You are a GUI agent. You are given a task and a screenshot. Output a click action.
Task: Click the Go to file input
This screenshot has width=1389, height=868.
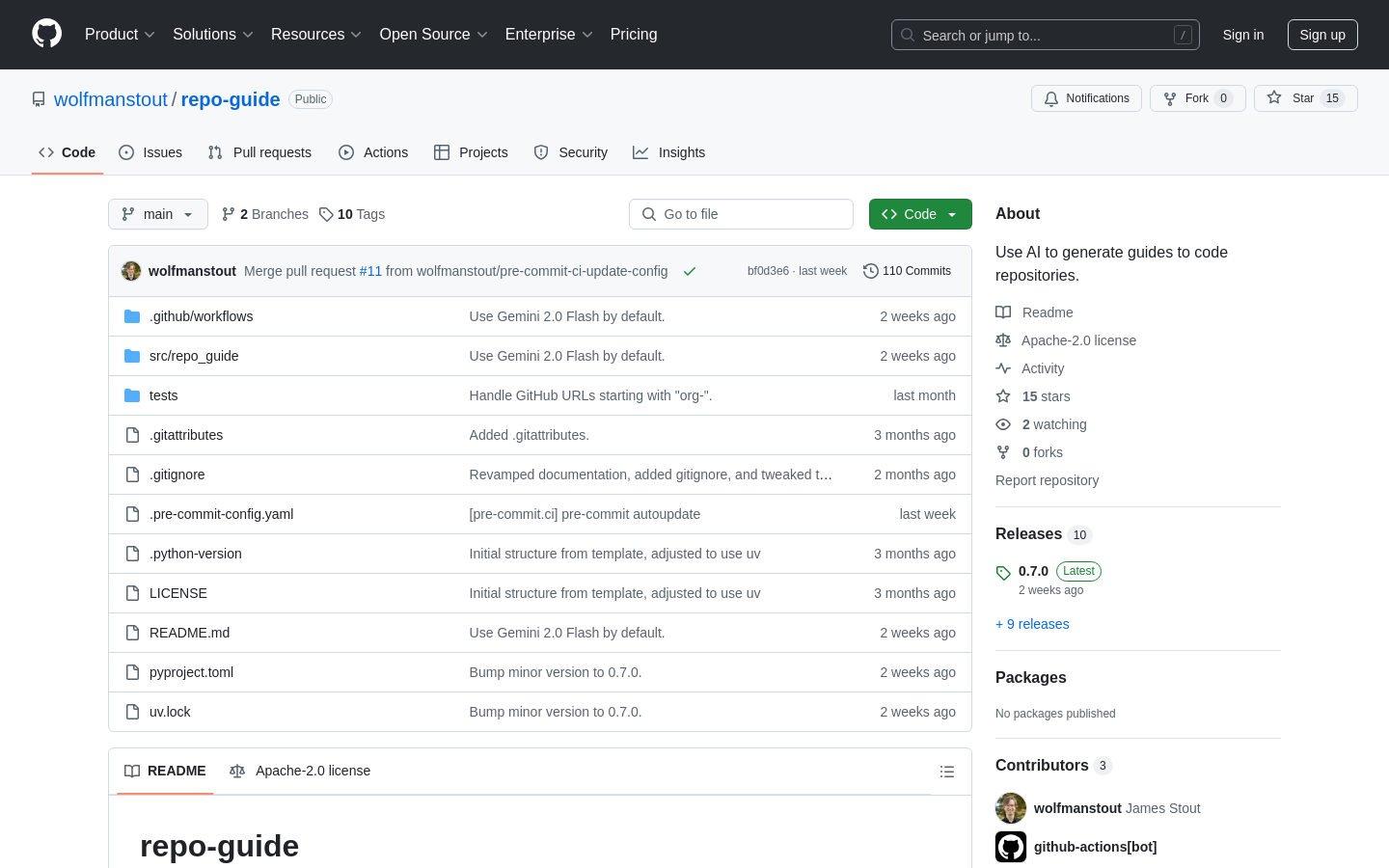click(x=741, y=214)
